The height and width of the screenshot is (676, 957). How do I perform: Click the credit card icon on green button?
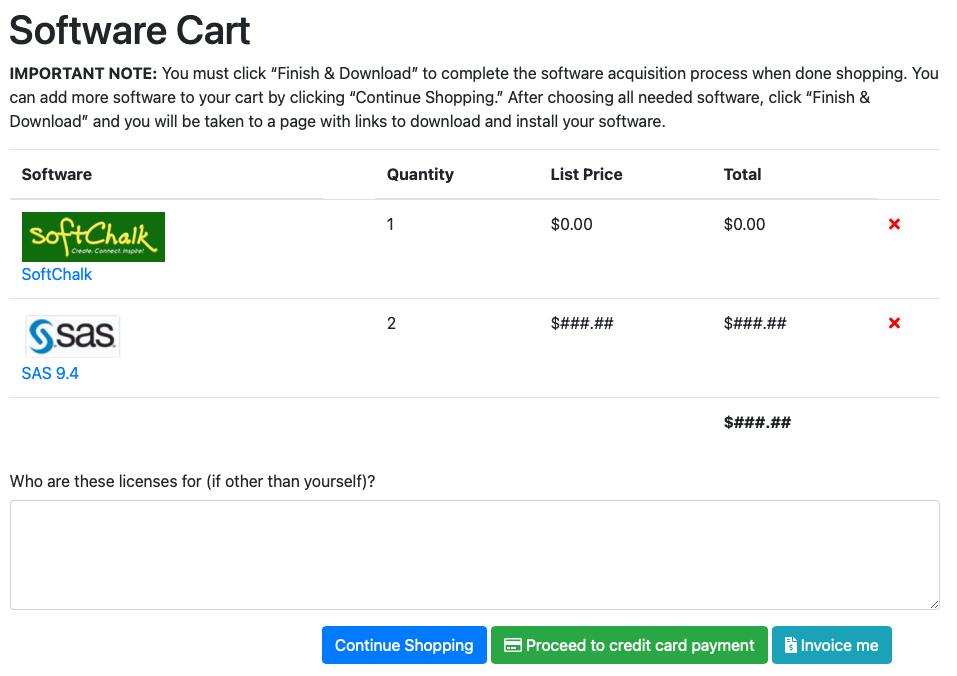pyautogui.click(x=513, y=645)
